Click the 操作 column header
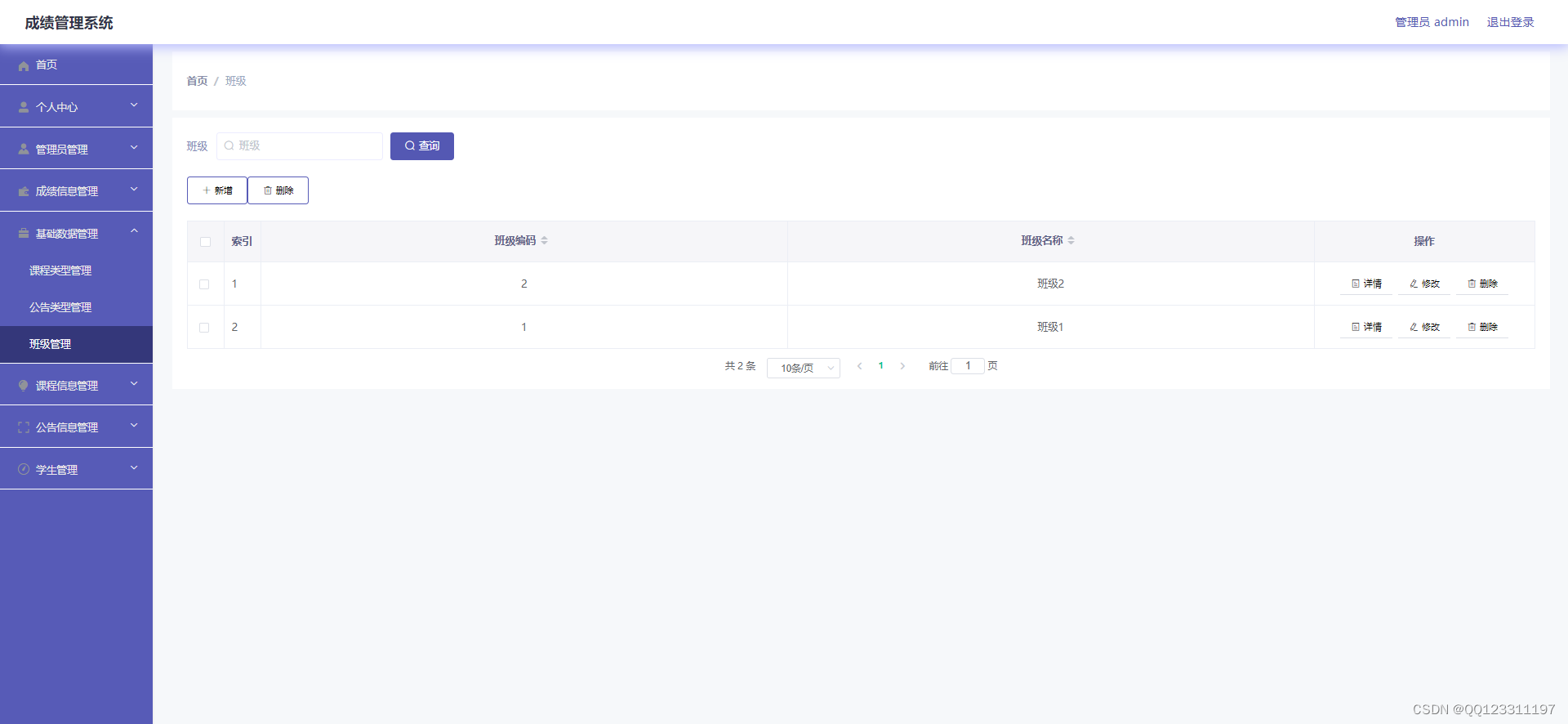This screenshot has width=1568, height=724. (x=1424, y=241)
